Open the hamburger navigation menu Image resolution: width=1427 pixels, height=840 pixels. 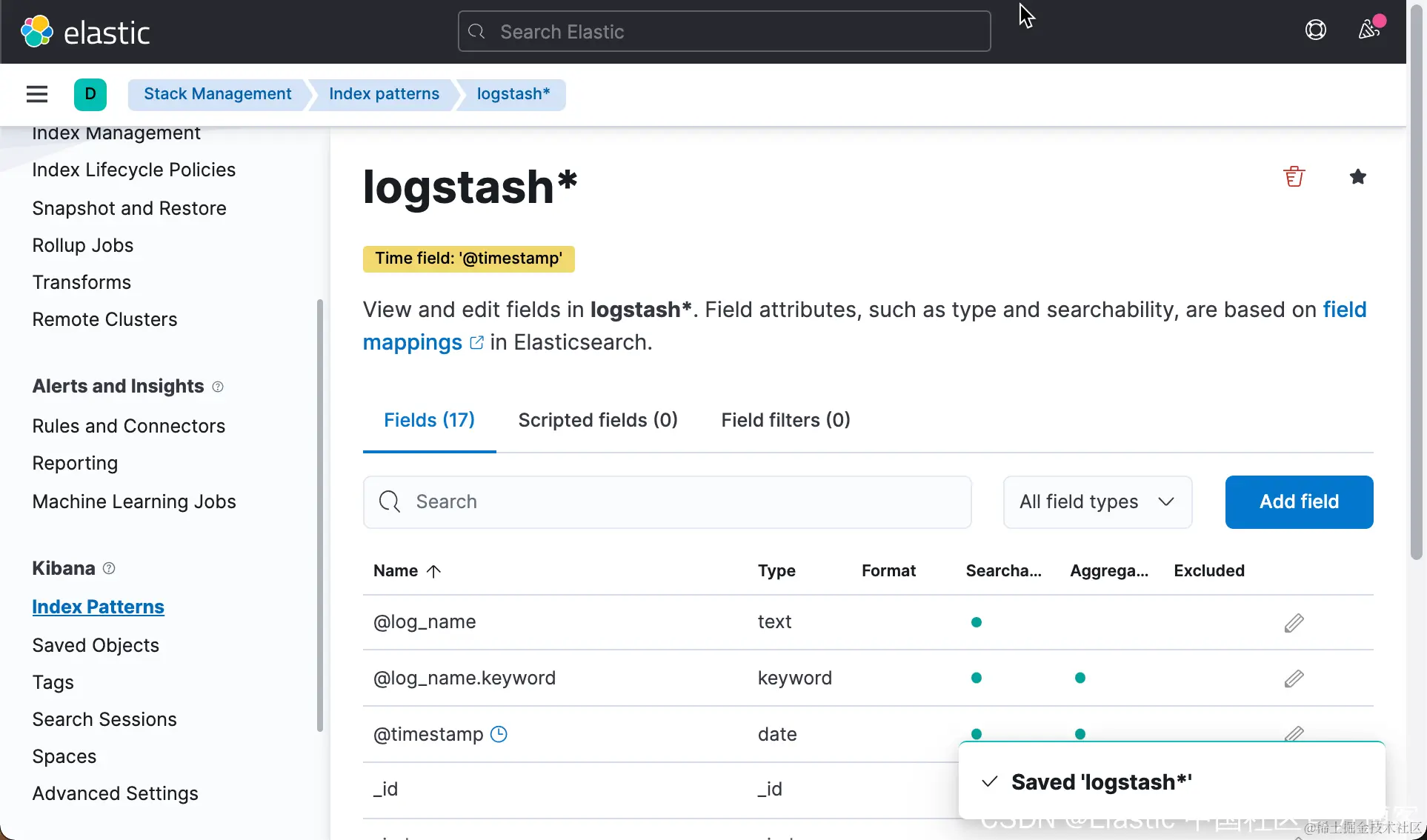coord(37,94)
